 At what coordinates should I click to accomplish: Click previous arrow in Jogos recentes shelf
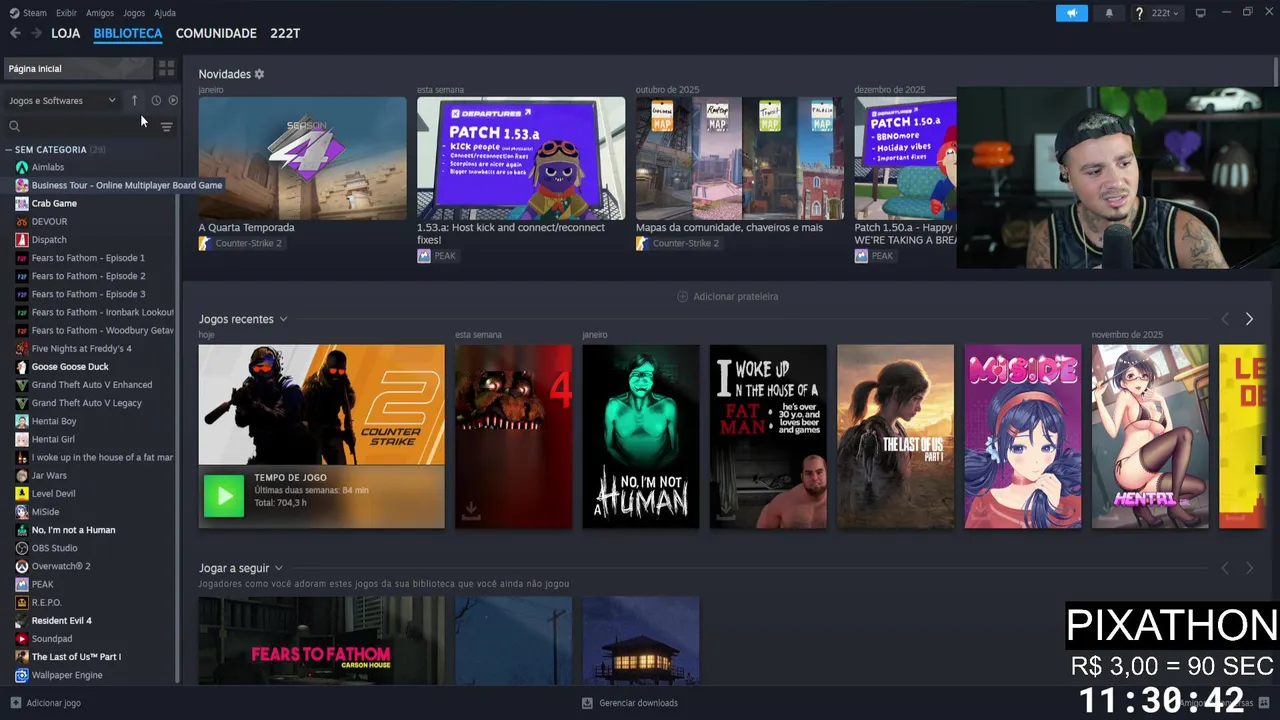(x=1225, y=319)
